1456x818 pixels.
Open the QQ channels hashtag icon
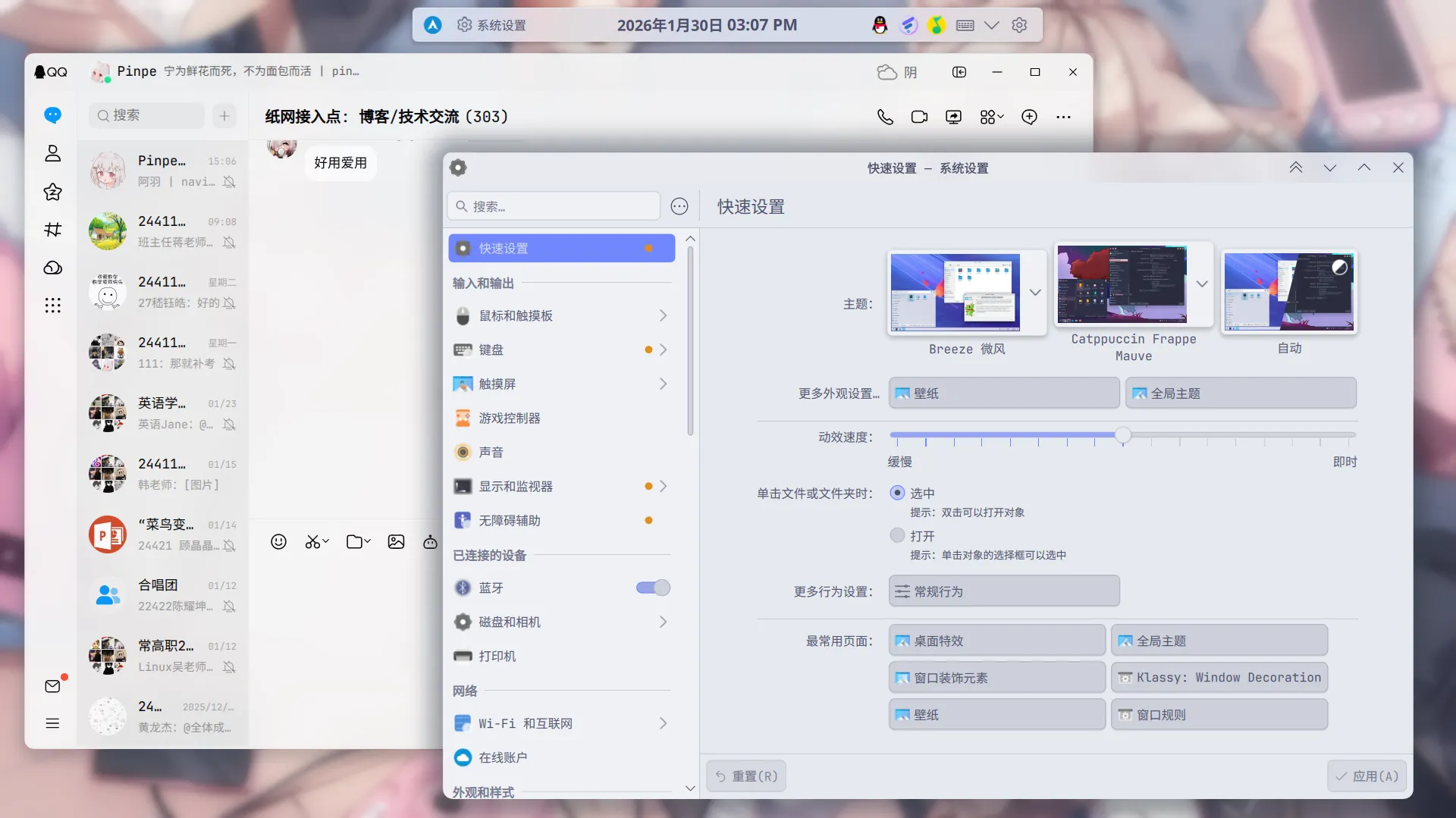tap(52, 230)
